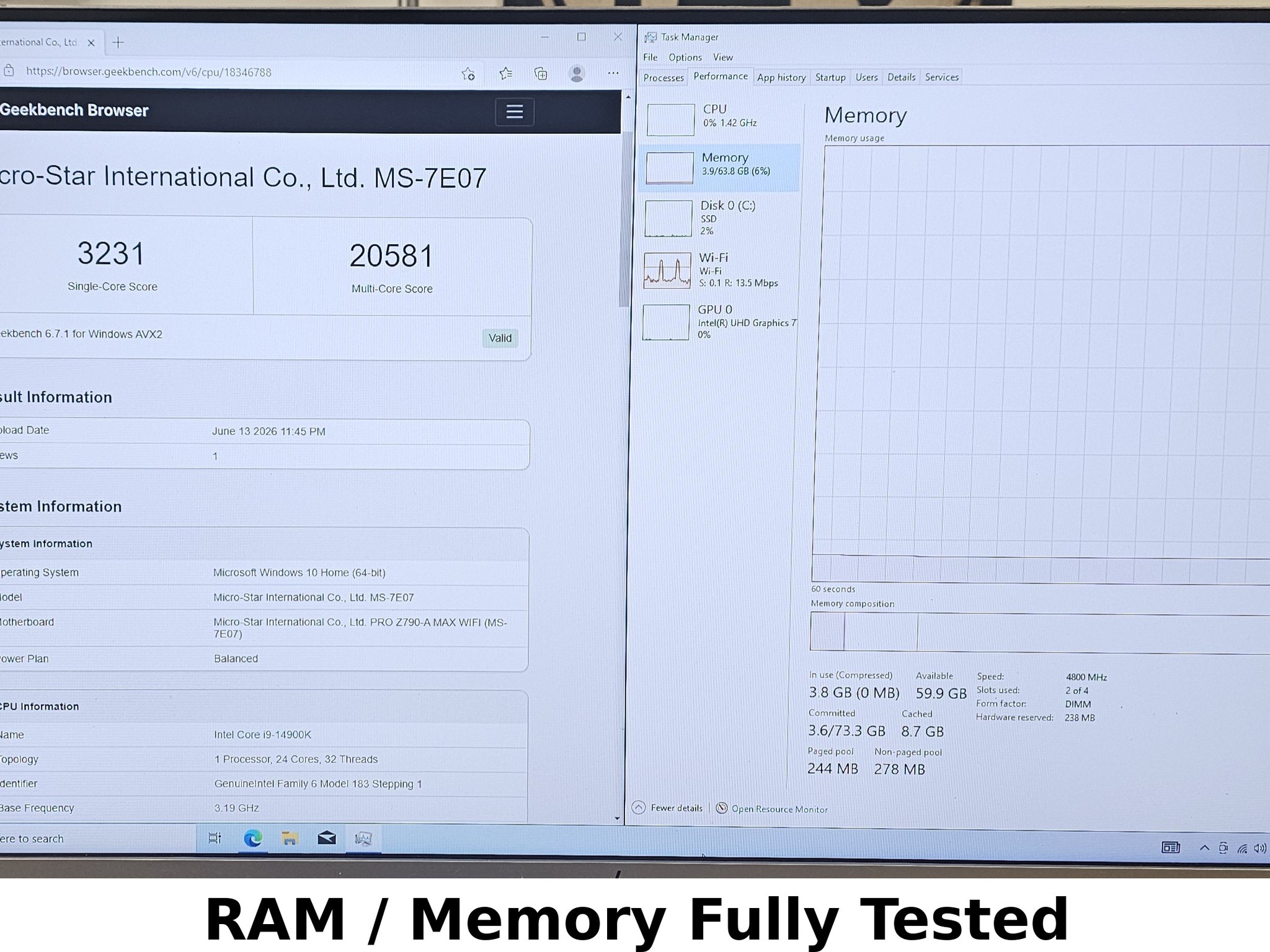Switch to the Services tab
This screenshot has height=952, width=1270.
coord(941,77)
